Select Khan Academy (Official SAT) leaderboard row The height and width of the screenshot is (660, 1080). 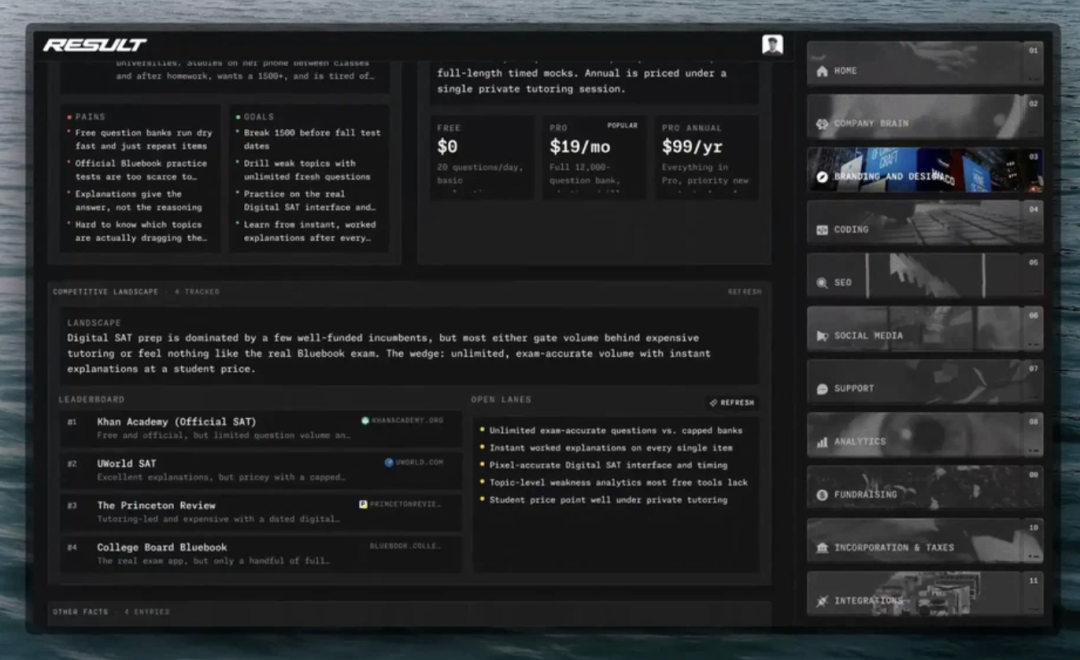(x=260, y=428)
